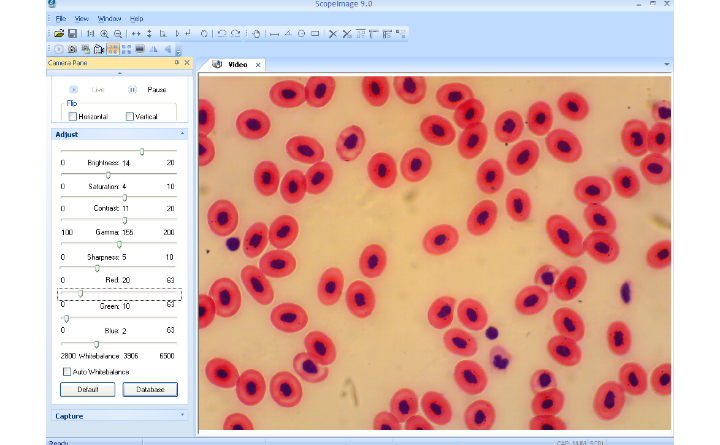Screen dimensions: 720x445
Task: Select the Zoom Out magnifier tool
Action: point(118,33)
